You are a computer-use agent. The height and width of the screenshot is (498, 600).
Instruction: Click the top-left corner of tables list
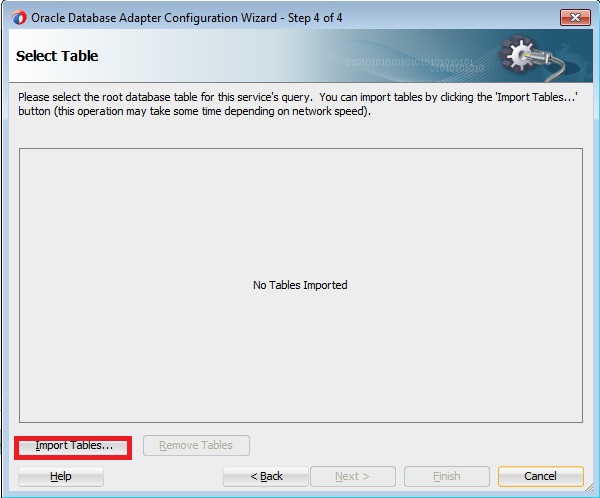24,153
